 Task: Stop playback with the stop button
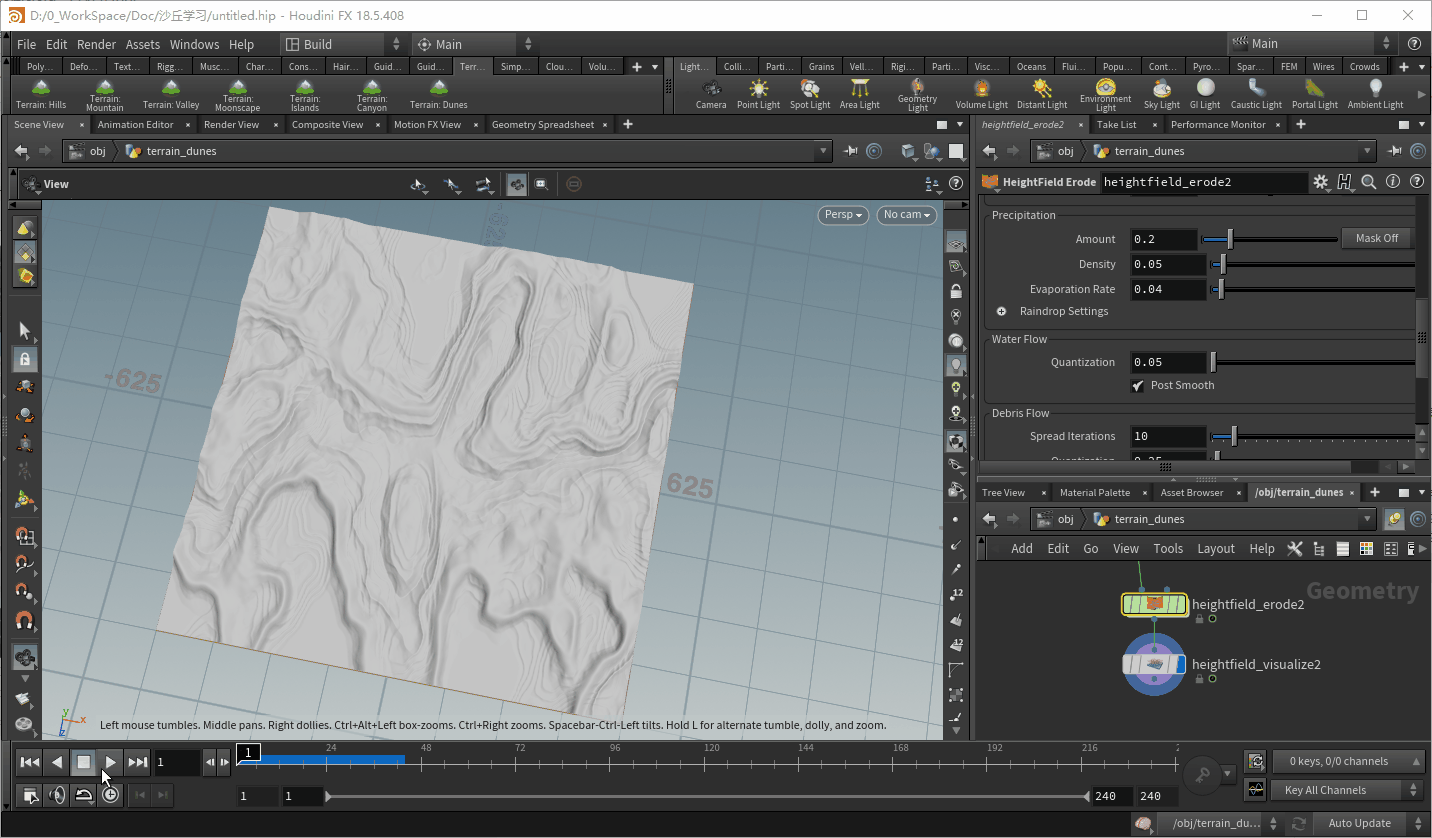pyautogui.click(x=84, y=762)
